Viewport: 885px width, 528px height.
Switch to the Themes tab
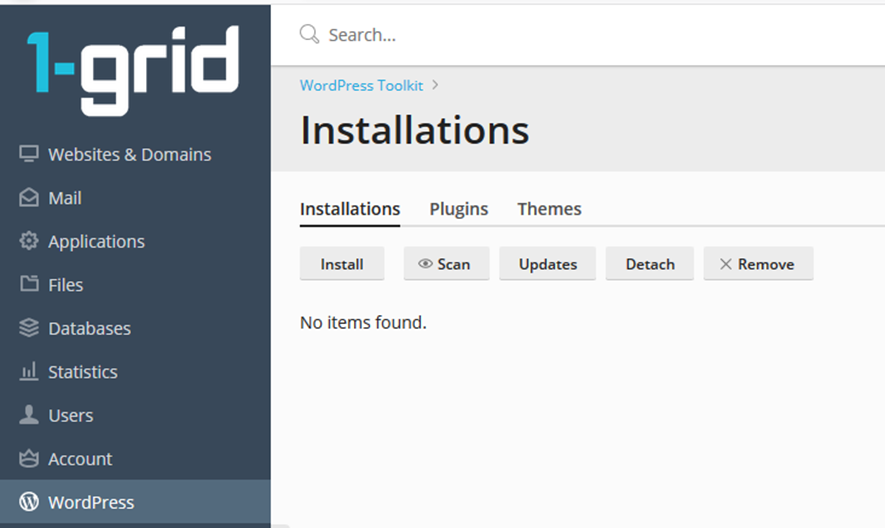(x=549, y=209)
